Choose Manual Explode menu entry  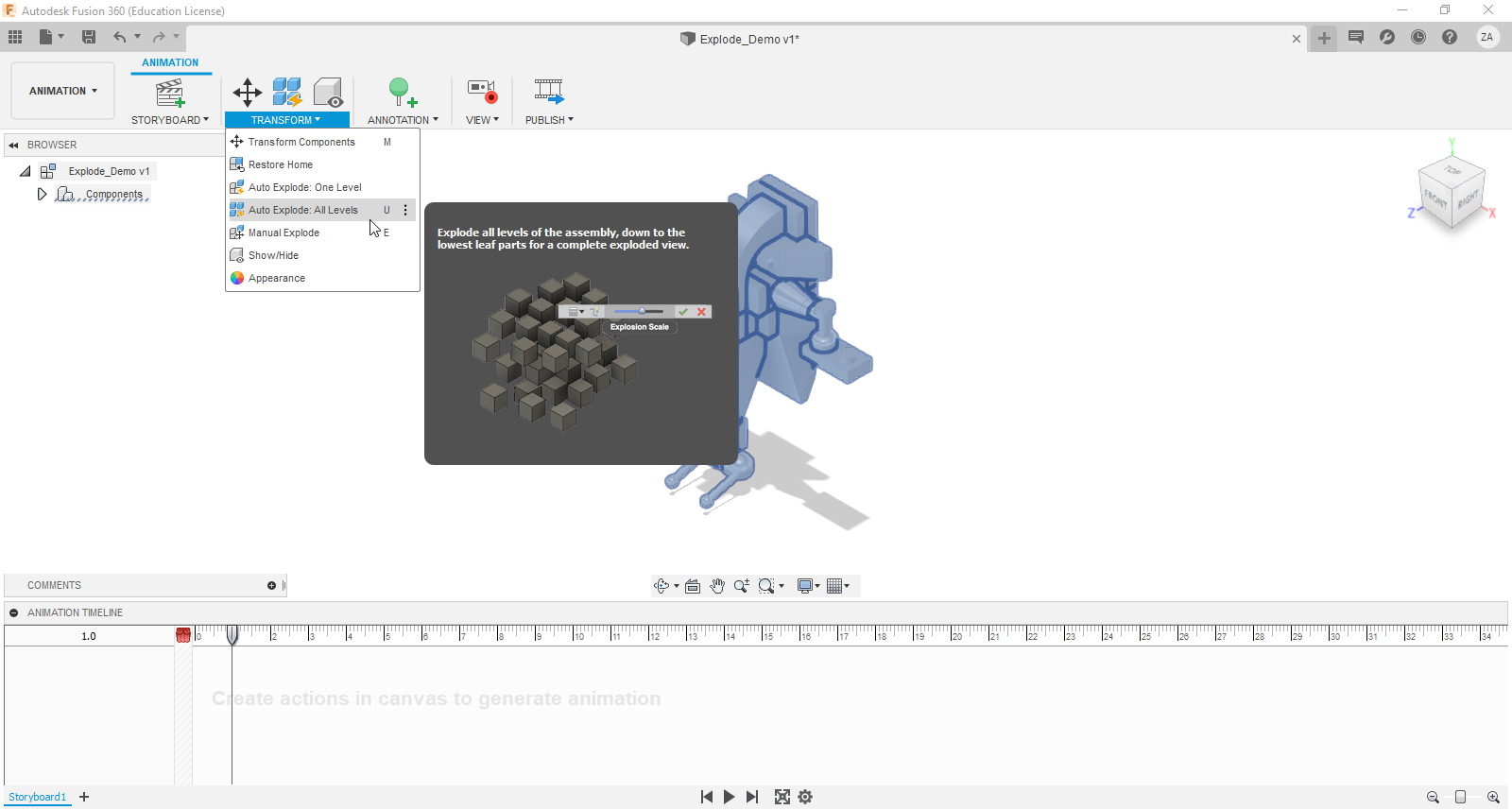(322, 233)
